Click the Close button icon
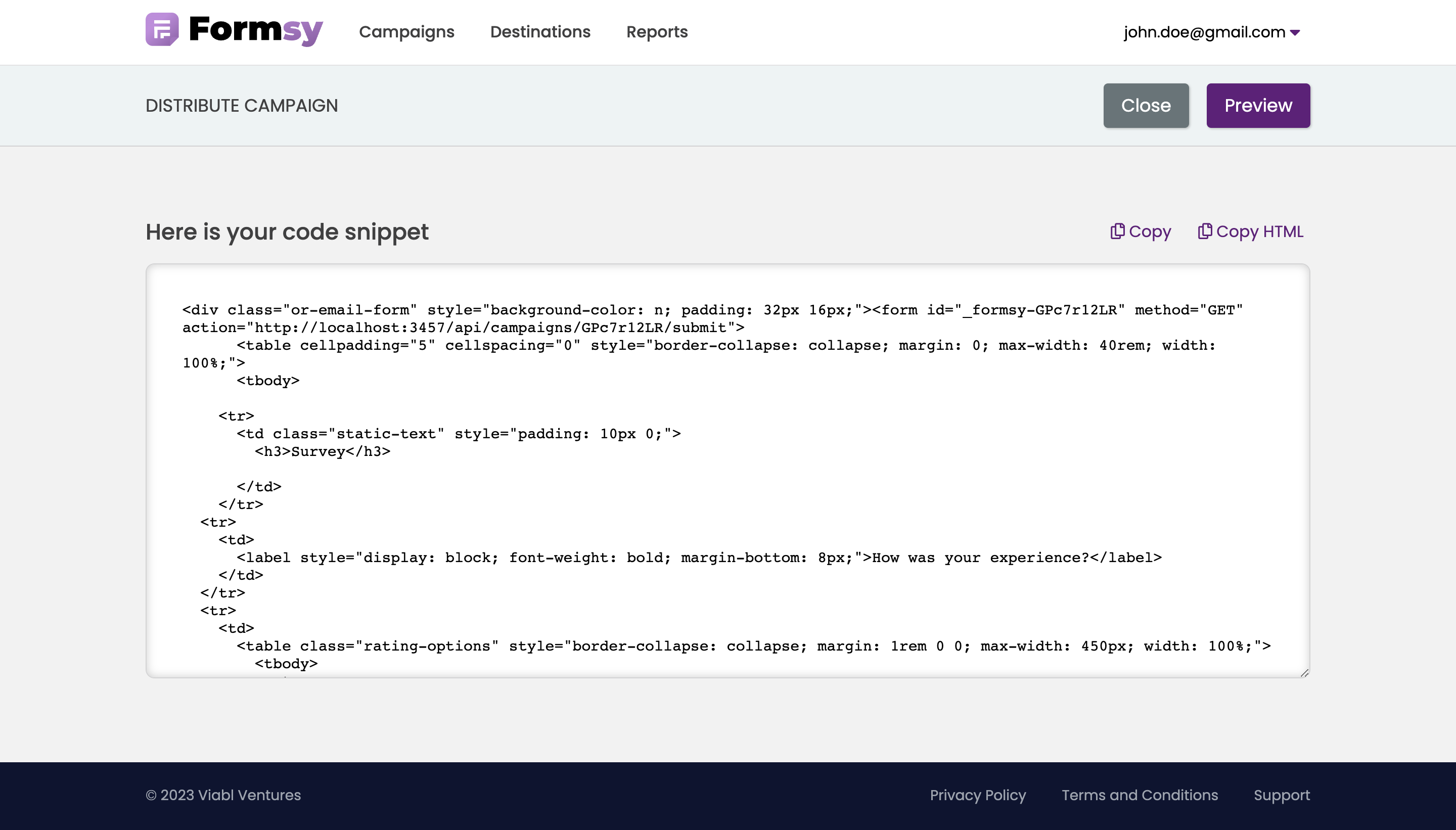The image size is (1456, 830). click(1146, 105)
